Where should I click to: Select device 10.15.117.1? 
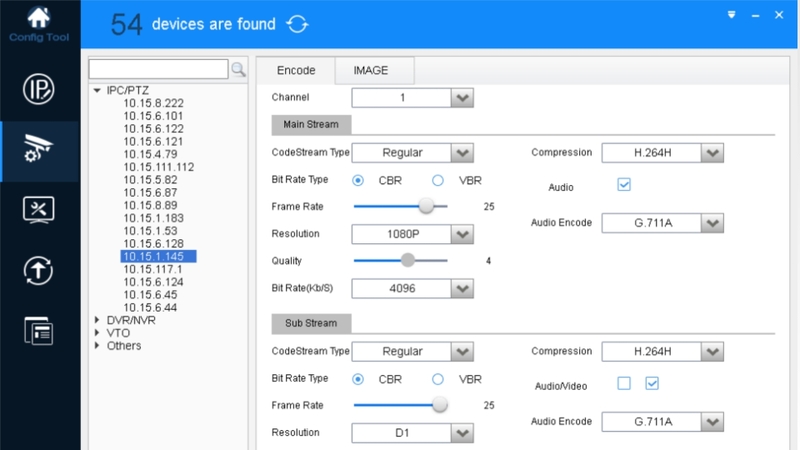[153, 269]
